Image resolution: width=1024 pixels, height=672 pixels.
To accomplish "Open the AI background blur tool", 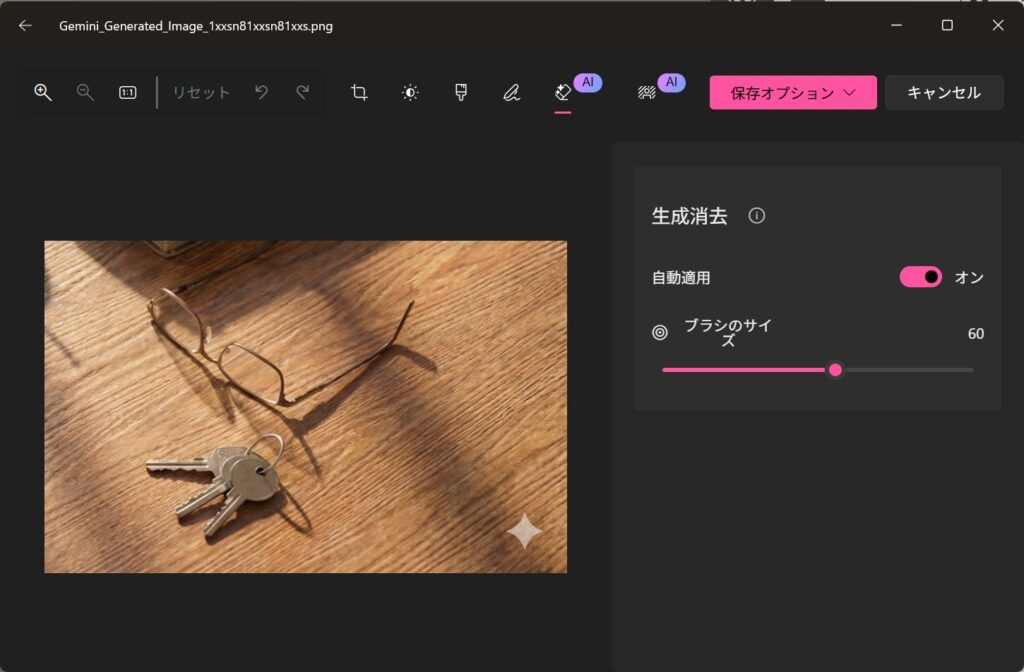I will point(647,92).
